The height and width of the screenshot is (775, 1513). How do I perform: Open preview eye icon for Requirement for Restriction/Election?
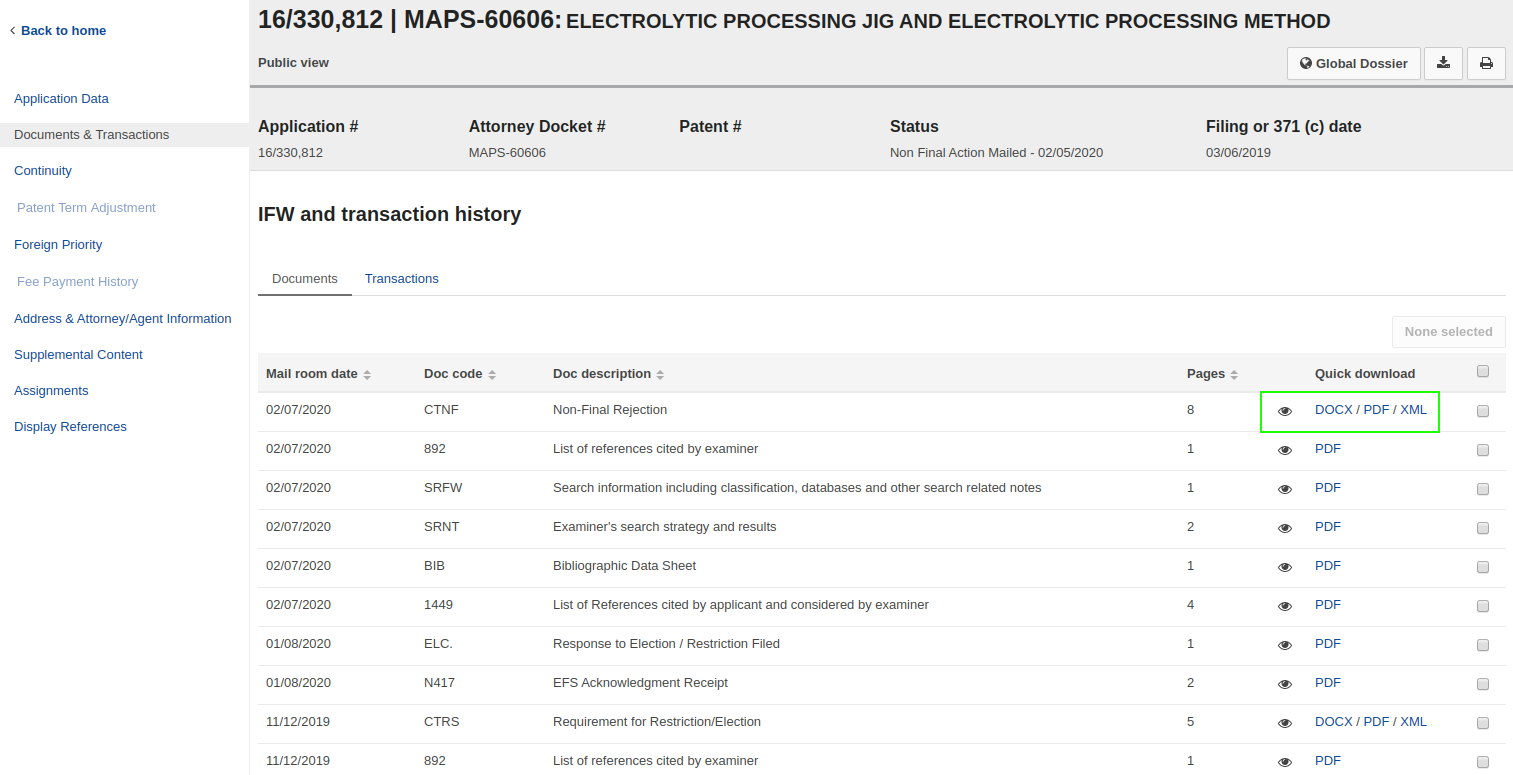[1285, 723]
